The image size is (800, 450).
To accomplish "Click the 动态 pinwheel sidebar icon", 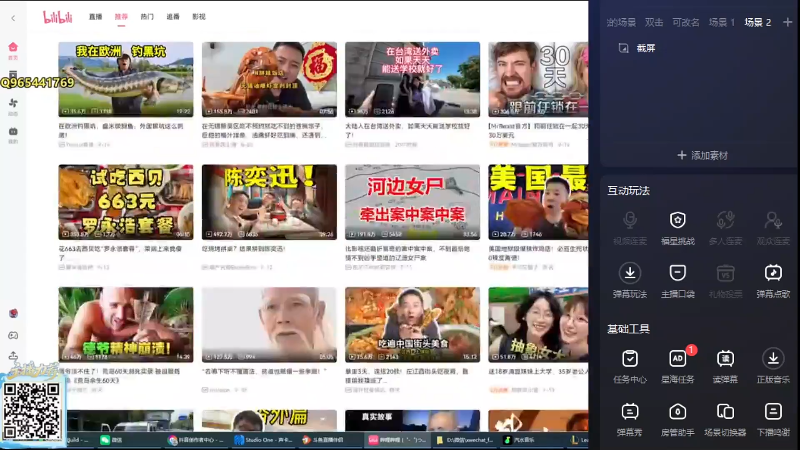I will (x=13, y=106).
